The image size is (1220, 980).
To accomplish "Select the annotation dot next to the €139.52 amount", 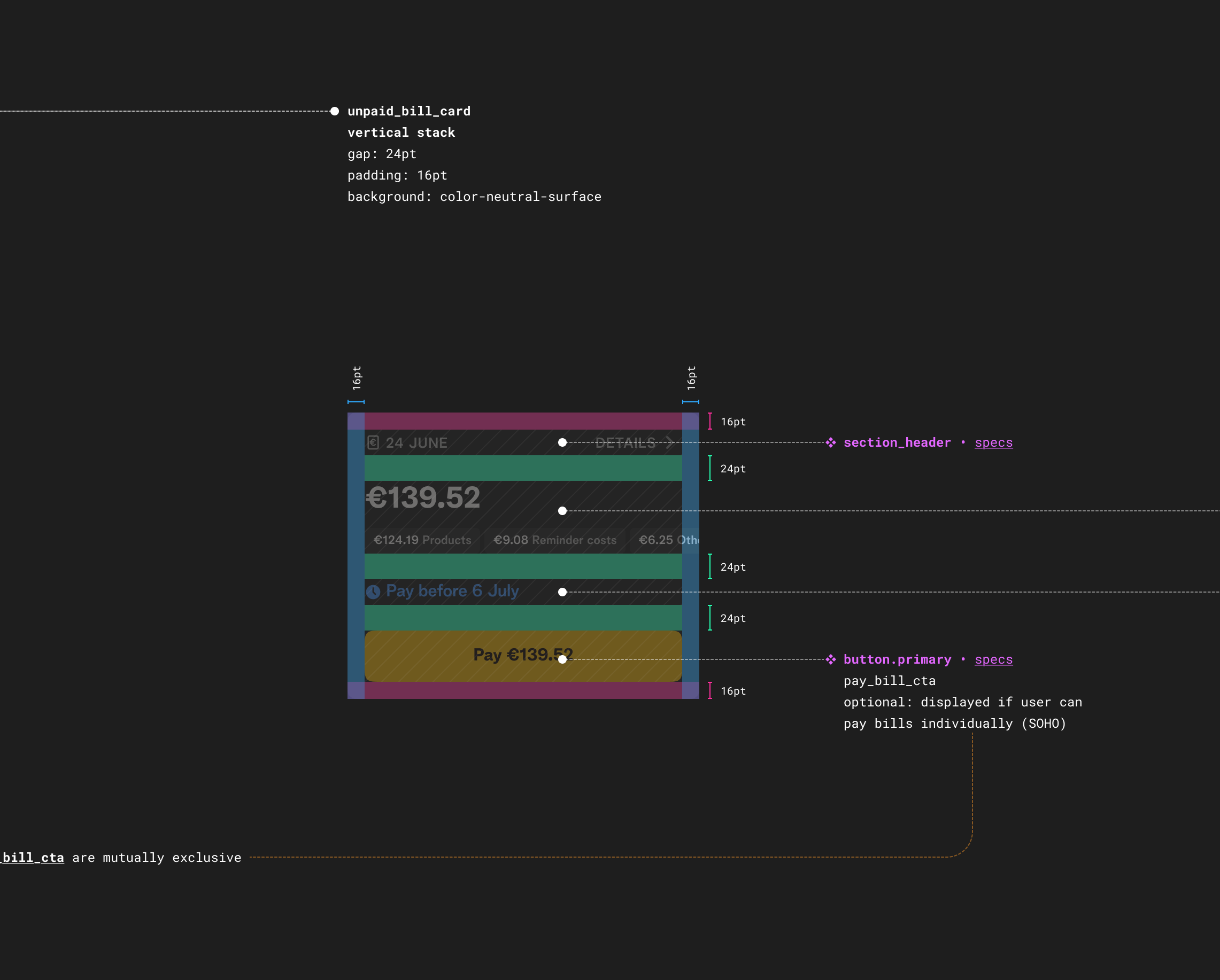I will pos(562,511).
